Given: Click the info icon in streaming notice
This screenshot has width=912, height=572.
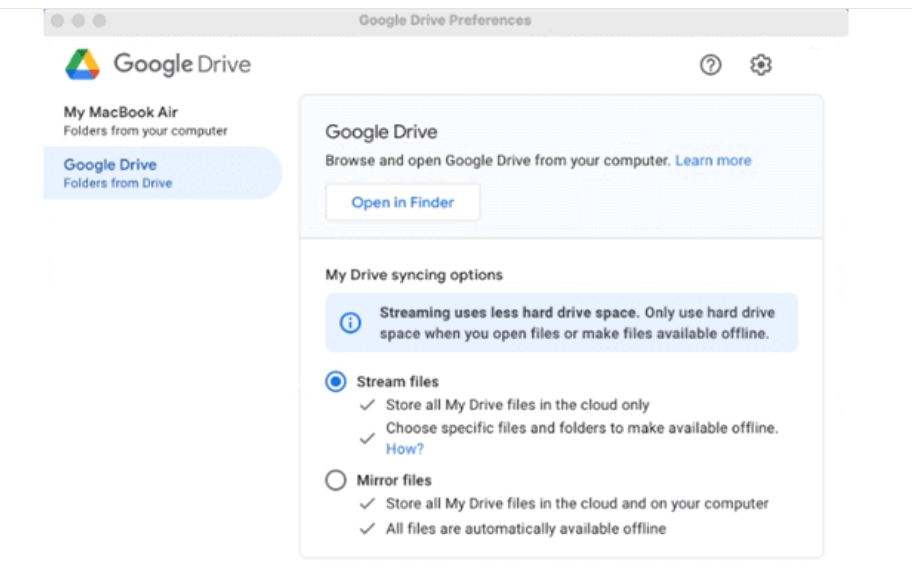Looking at the screenshot, I should [x=350, y=322].
